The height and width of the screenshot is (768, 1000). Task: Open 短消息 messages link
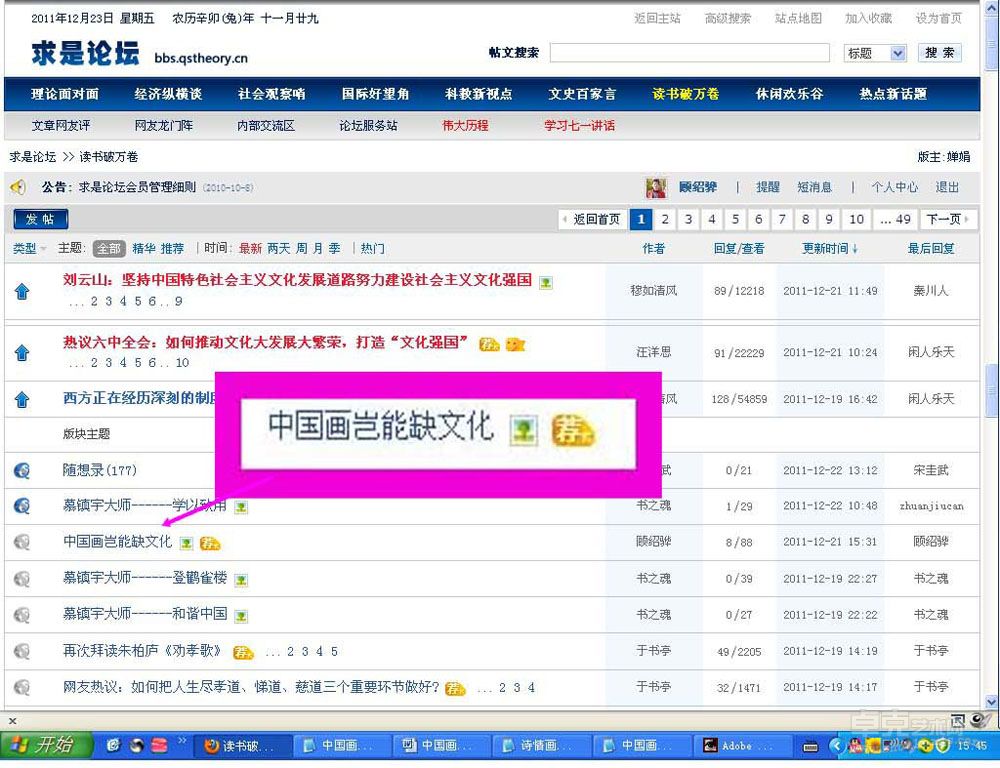click(x=814, y=188)
